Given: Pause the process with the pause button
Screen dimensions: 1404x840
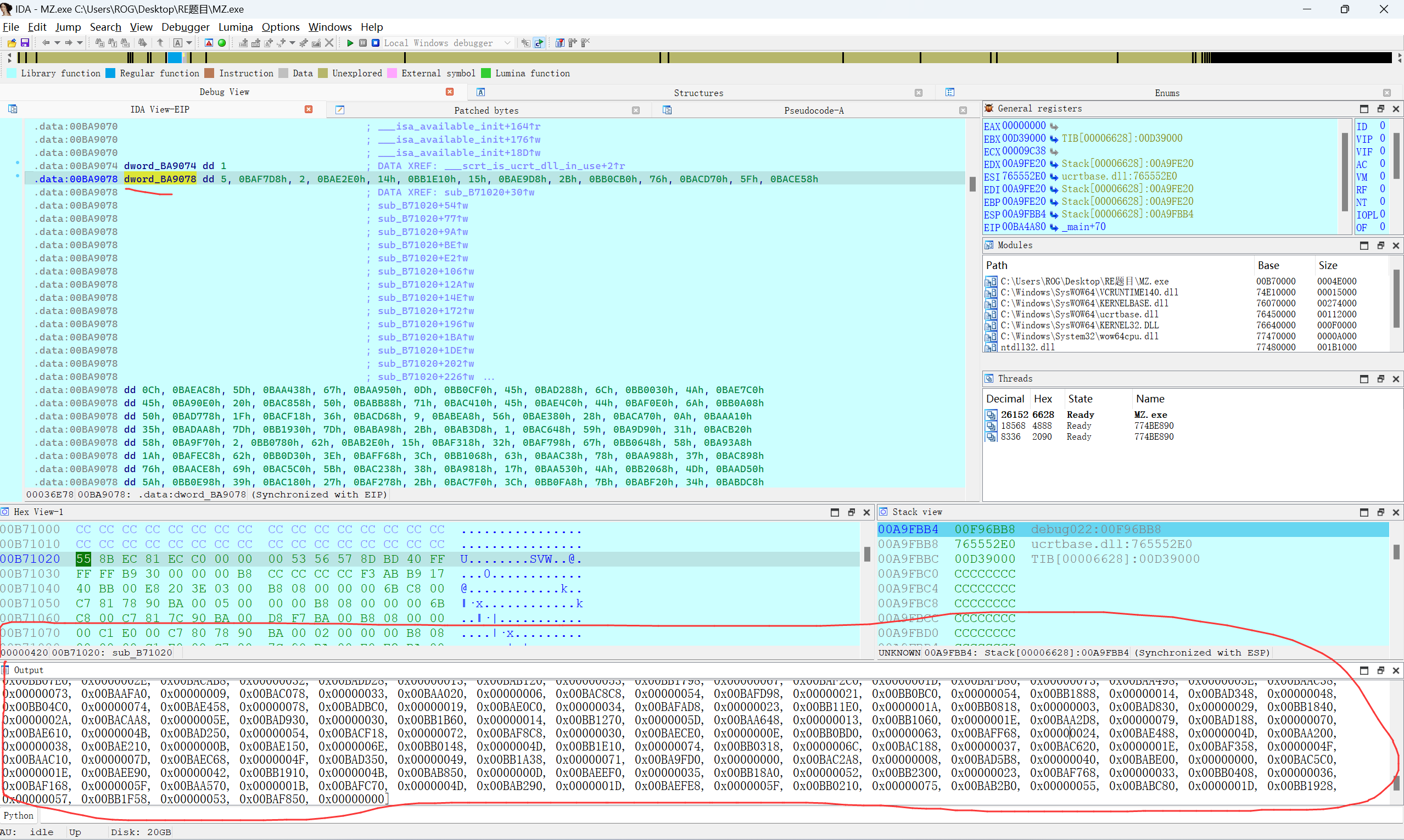Looking at the screenshot, I should pyautogui.click(x=363, y=43).
